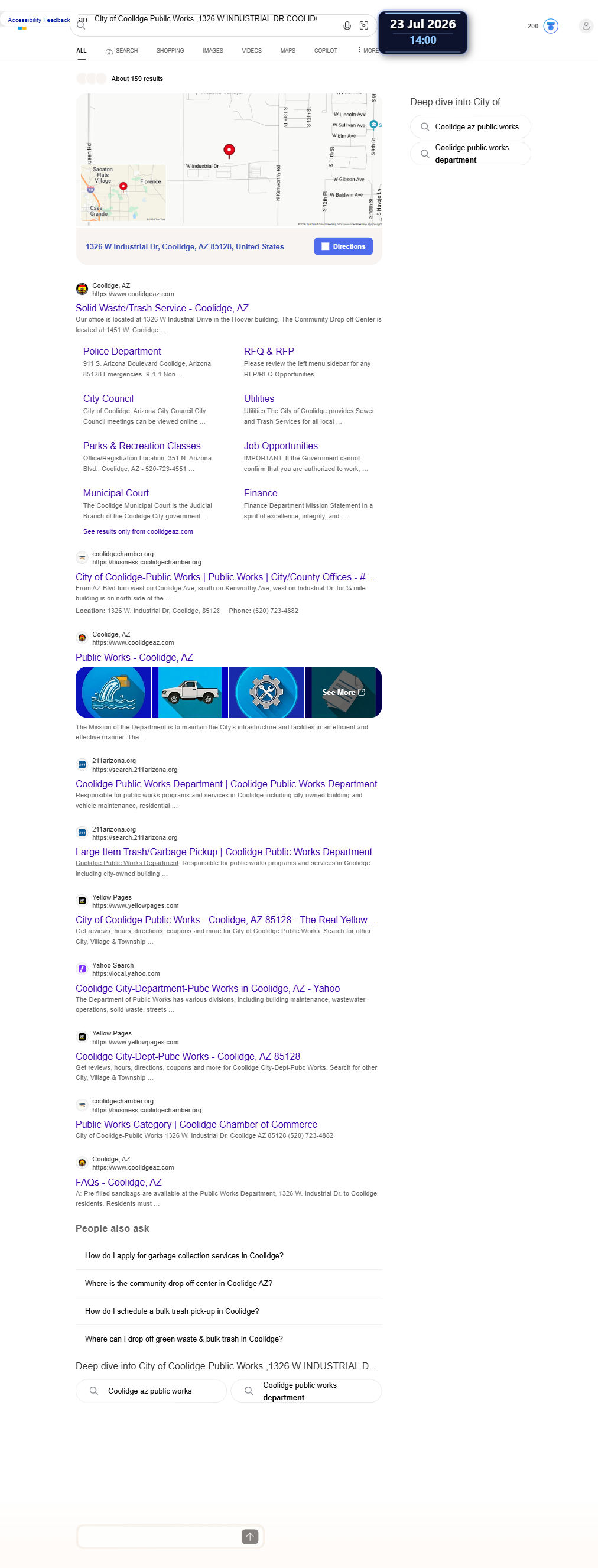Open the Finance sublink
Screen dimensions: 598x1568
[x=261, y=493]
